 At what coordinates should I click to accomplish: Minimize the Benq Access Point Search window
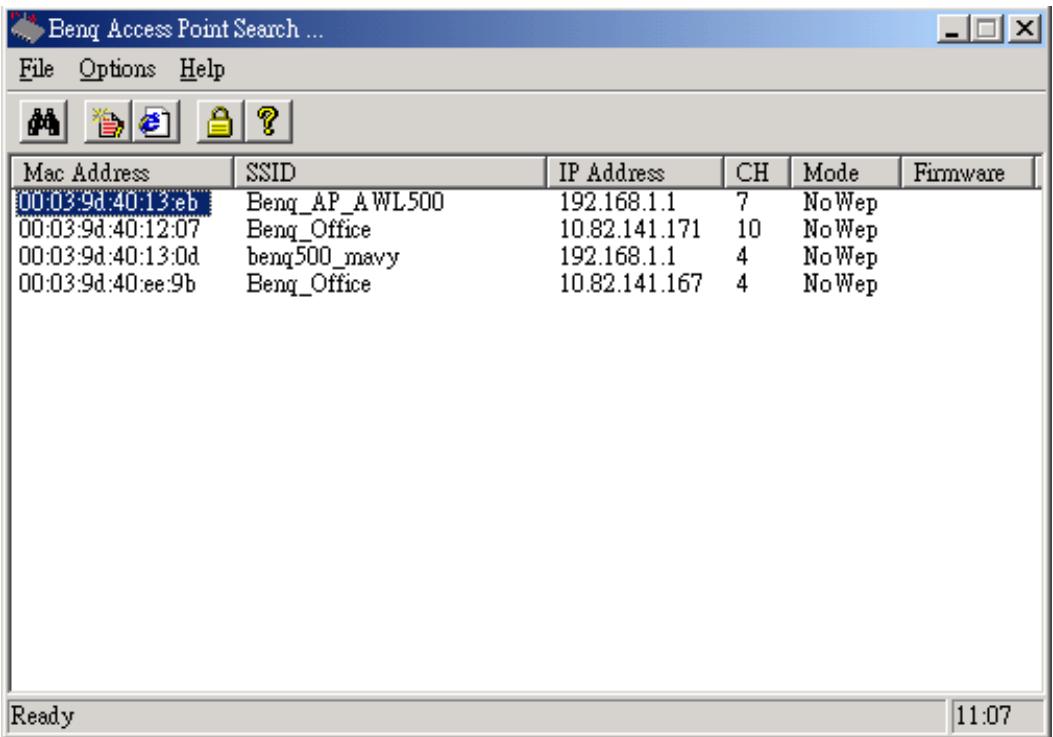point(952,29)
